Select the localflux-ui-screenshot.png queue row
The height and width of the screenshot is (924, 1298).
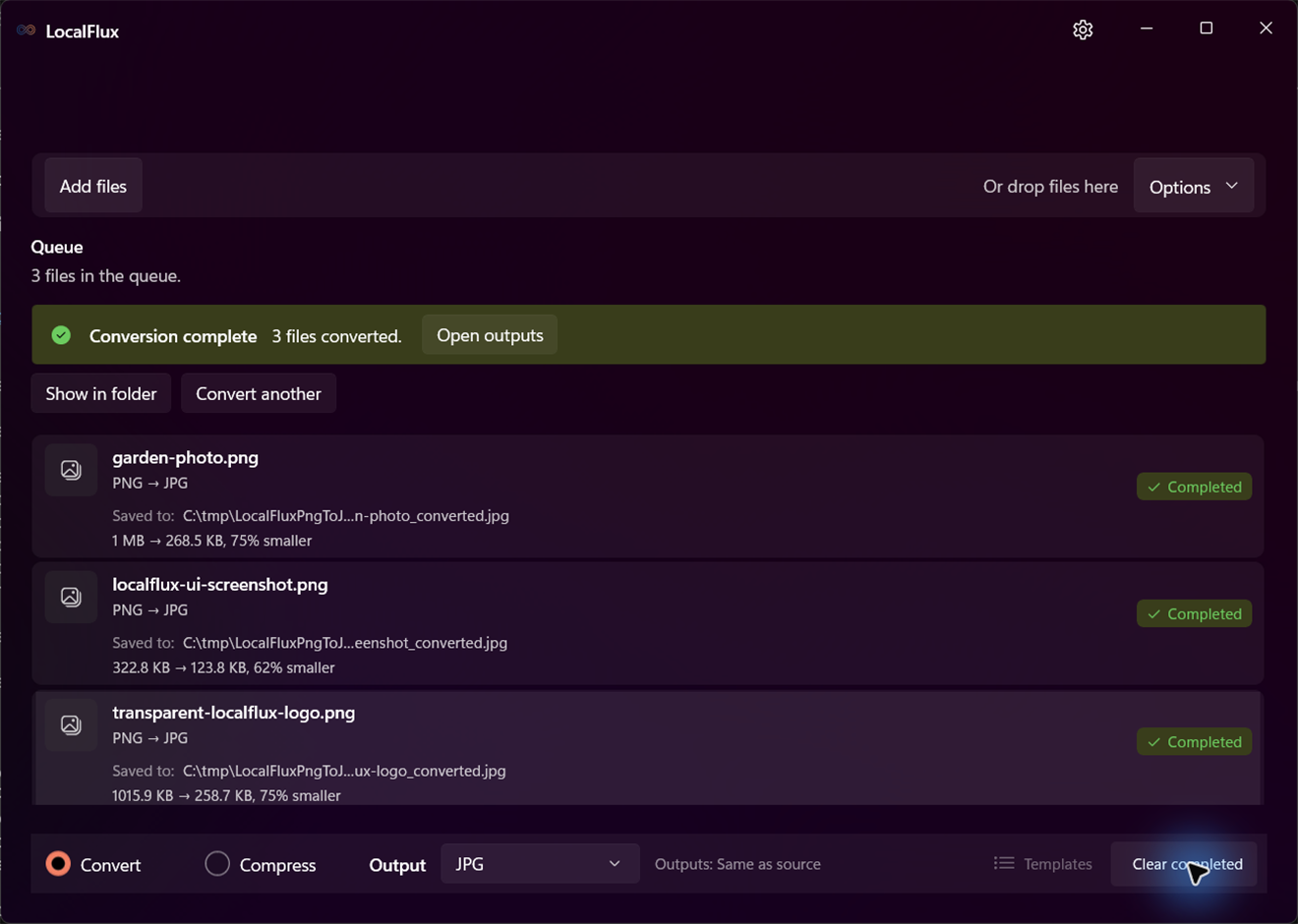coord(647,624)
